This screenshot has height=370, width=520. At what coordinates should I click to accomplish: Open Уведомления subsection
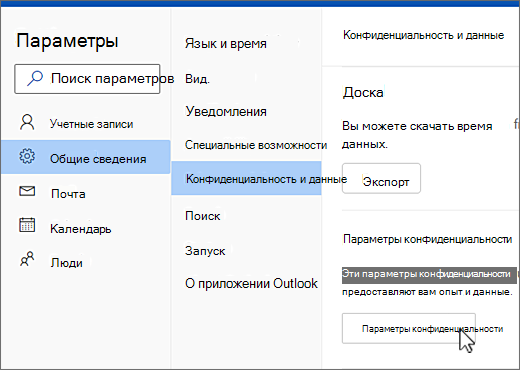(x=226, y=111)
